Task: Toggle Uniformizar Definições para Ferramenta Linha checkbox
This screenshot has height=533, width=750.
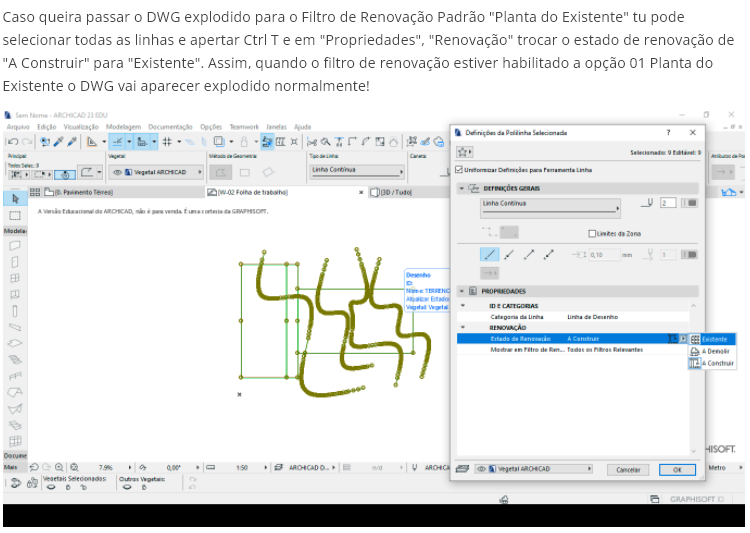Action: [x=459, y=169]
